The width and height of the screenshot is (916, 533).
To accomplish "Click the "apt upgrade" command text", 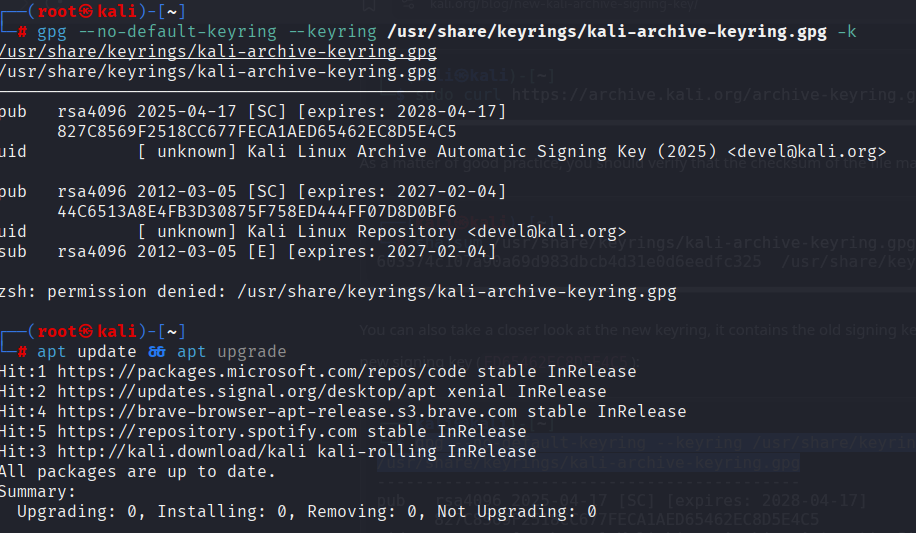I will click(x=232, y=352).
